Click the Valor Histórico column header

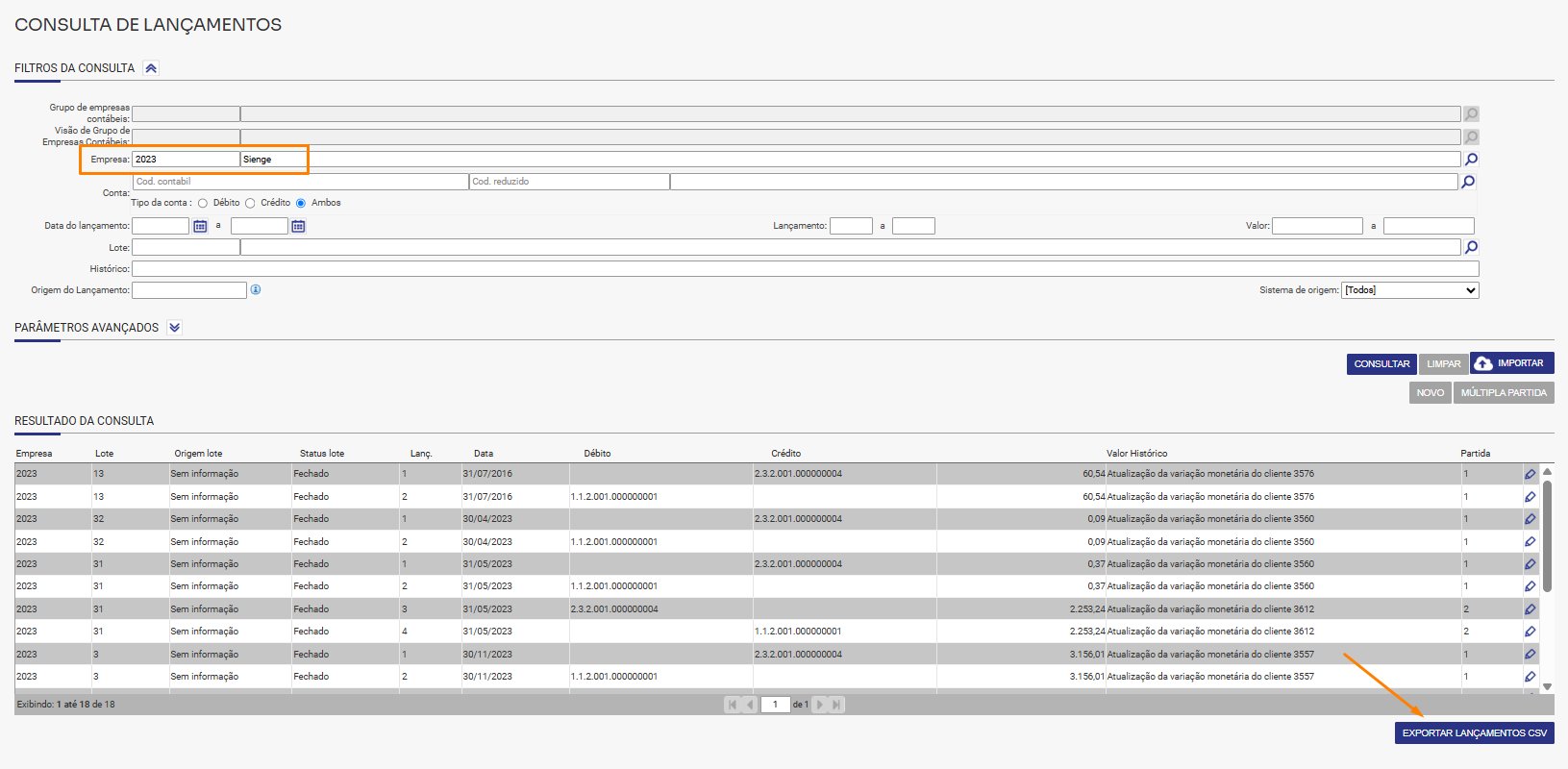tap(1136, 454)
